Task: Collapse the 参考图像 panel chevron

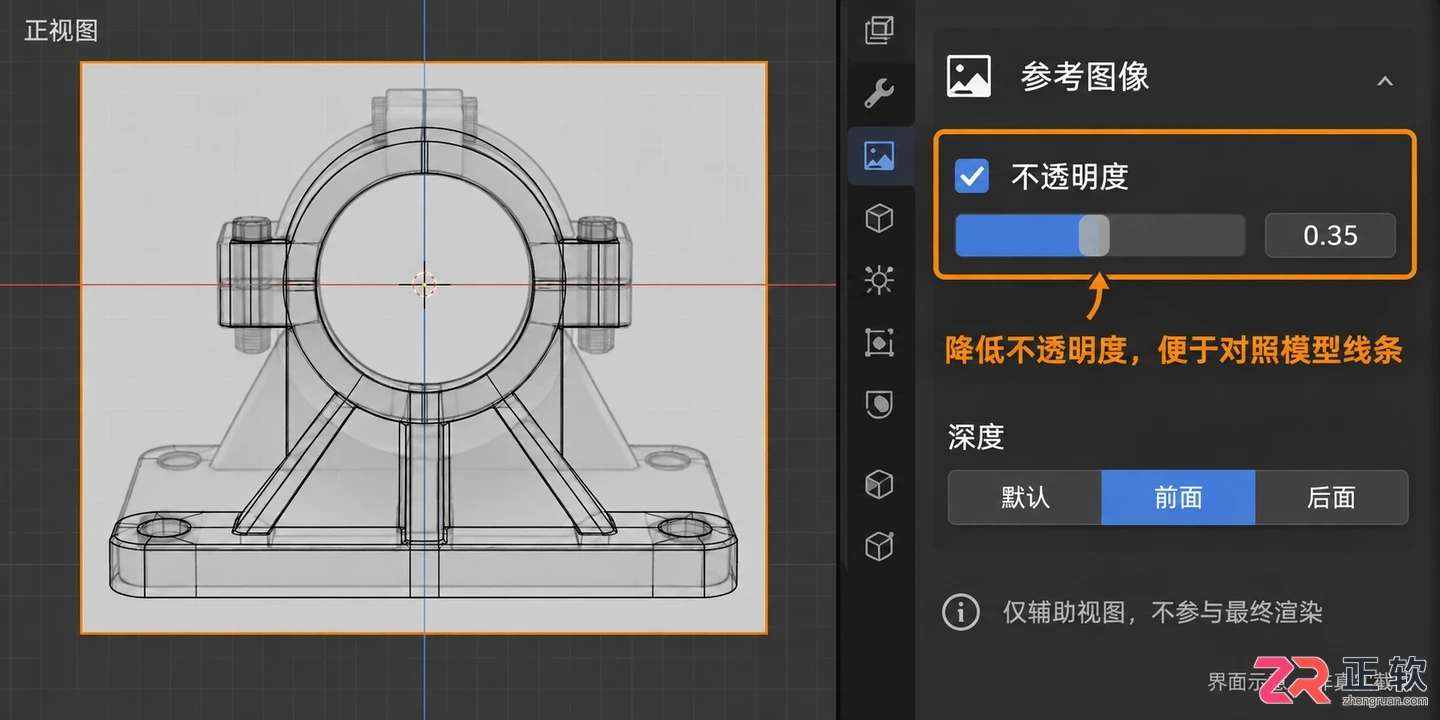Action: pyautogui.click(x=1385, y=81)
